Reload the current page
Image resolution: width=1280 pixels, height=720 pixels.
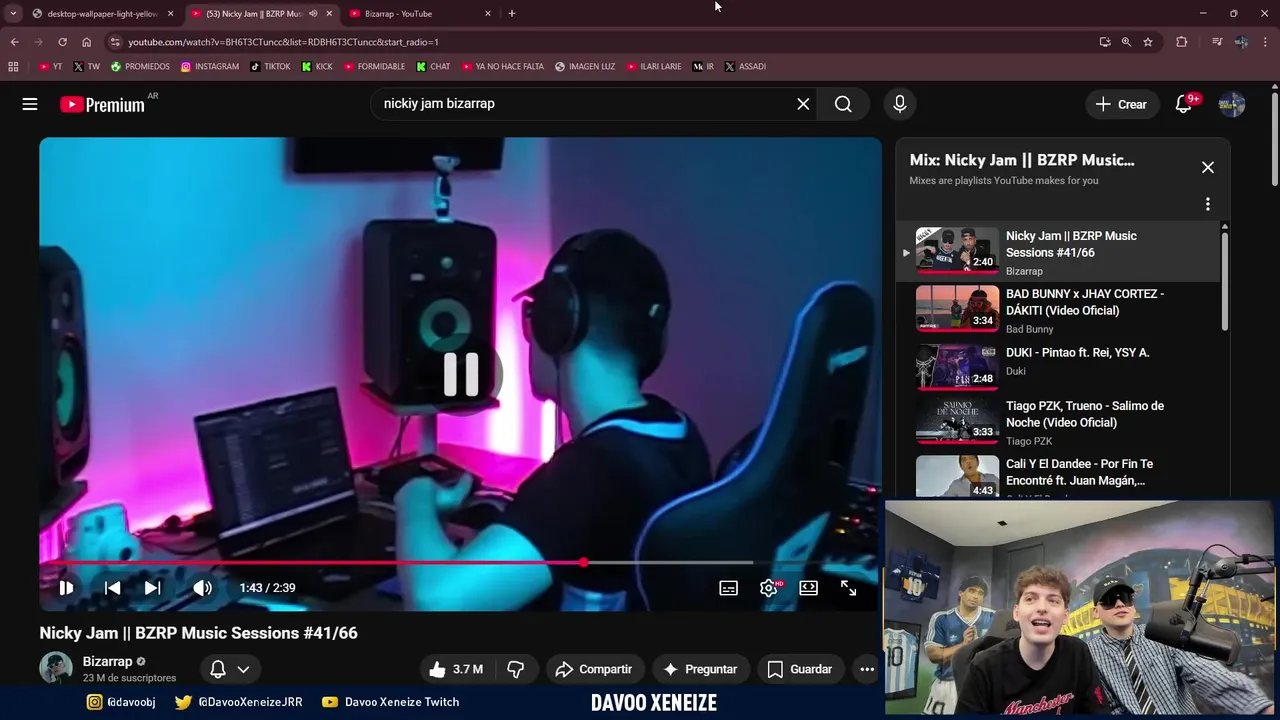62,42
